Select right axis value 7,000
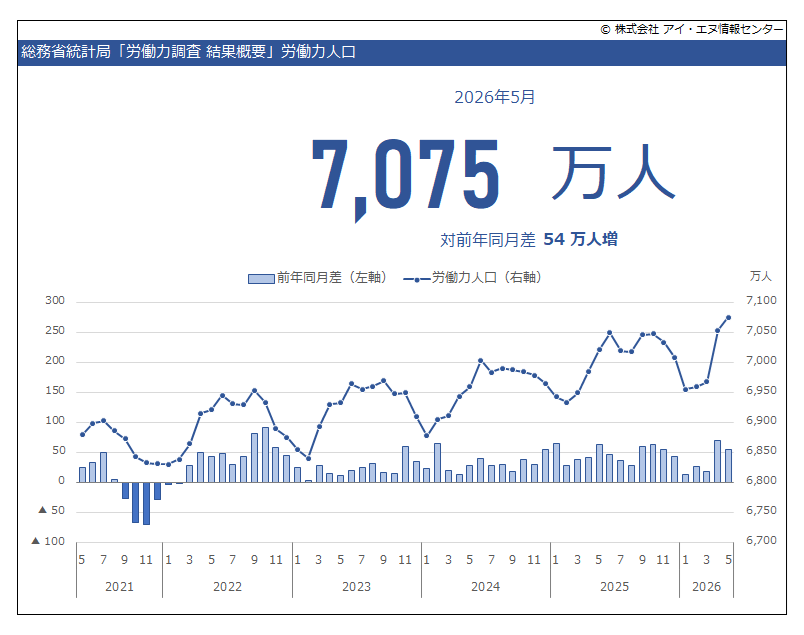The image size is (804, 635). click(x=761, y=361)
